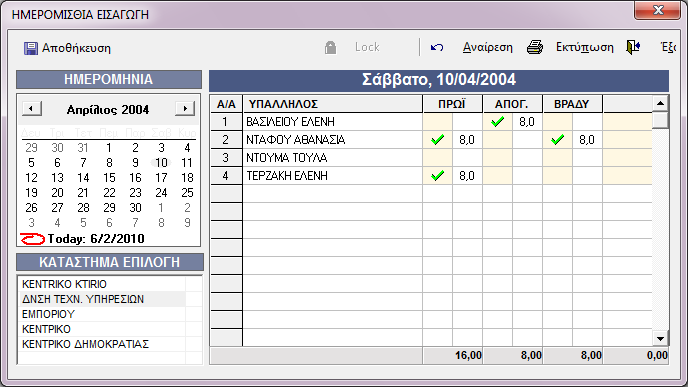The image size is (688, 387).
Task: Uncheck ΠΡΩΪ for ΝΤΑΦΟΥ ΑΘΑΝΑΣΙΑ
Action: pyautogui.click(x=437, y=140)
